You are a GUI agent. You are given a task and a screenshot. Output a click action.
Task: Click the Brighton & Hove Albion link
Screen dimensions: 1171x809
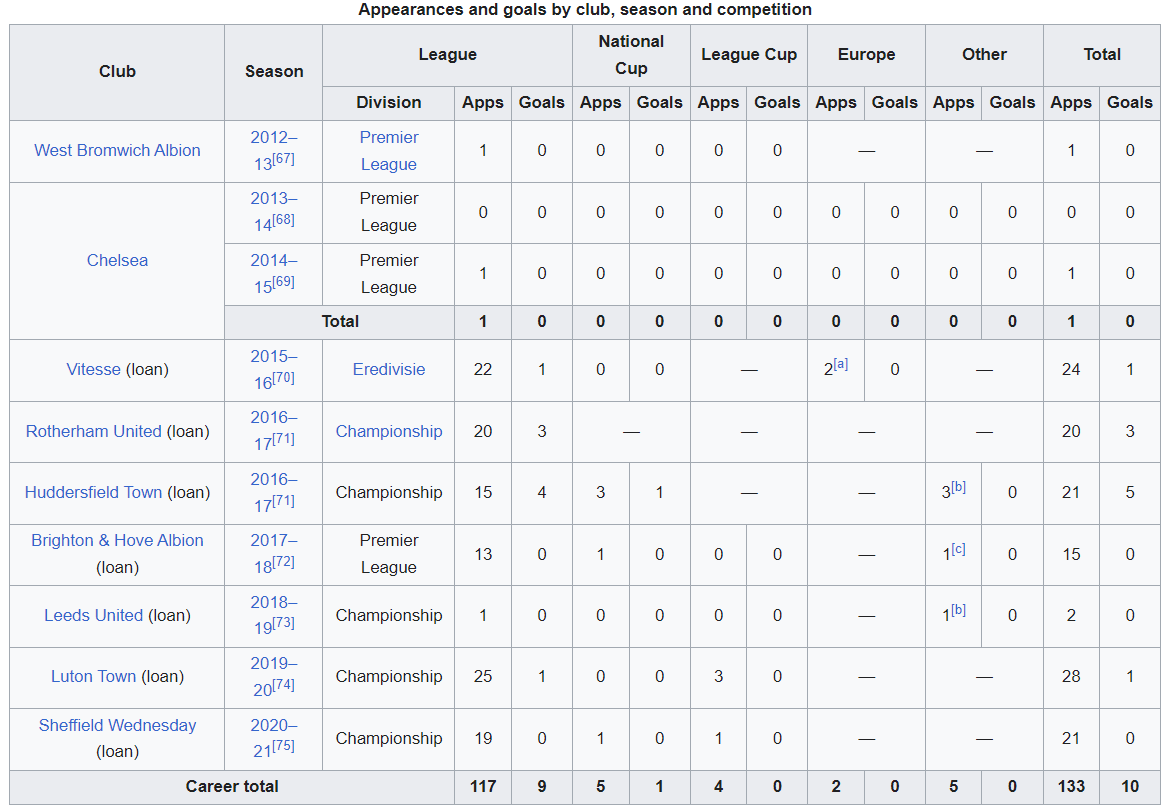[x=117, y=541]
